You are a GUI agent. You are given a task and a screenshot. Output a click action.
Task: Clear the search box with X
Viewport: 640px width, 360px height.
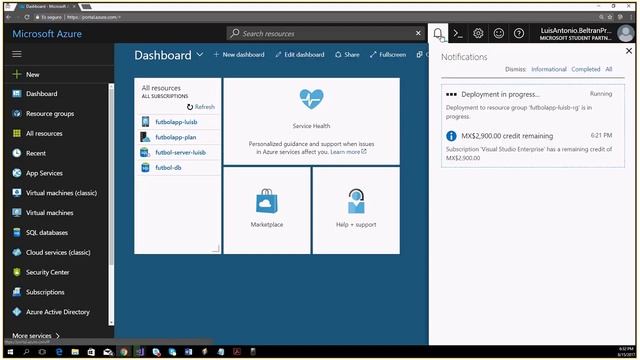tap(418, 33)
